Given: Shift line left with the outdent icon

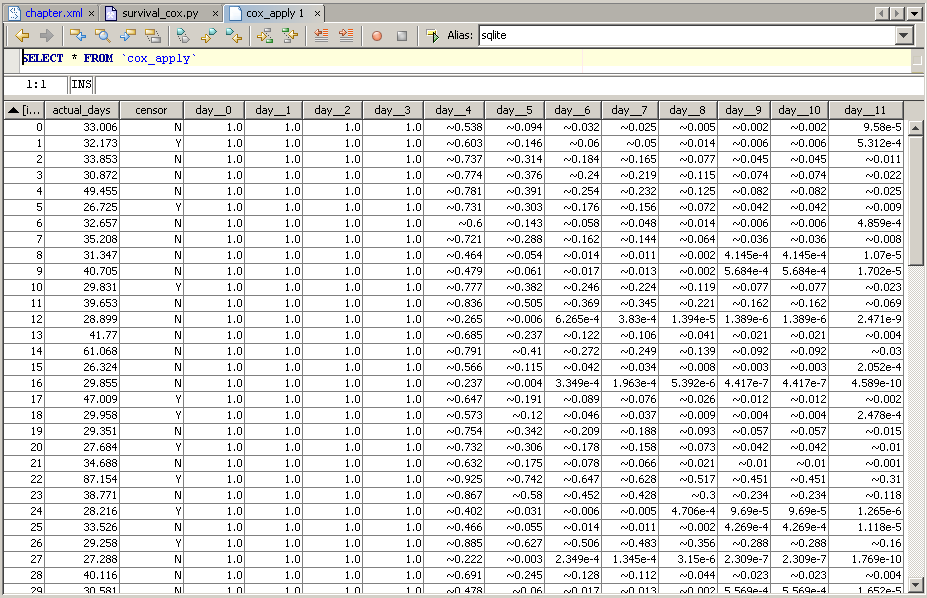Looking at the screenshot, I should [x=321, y=35].
